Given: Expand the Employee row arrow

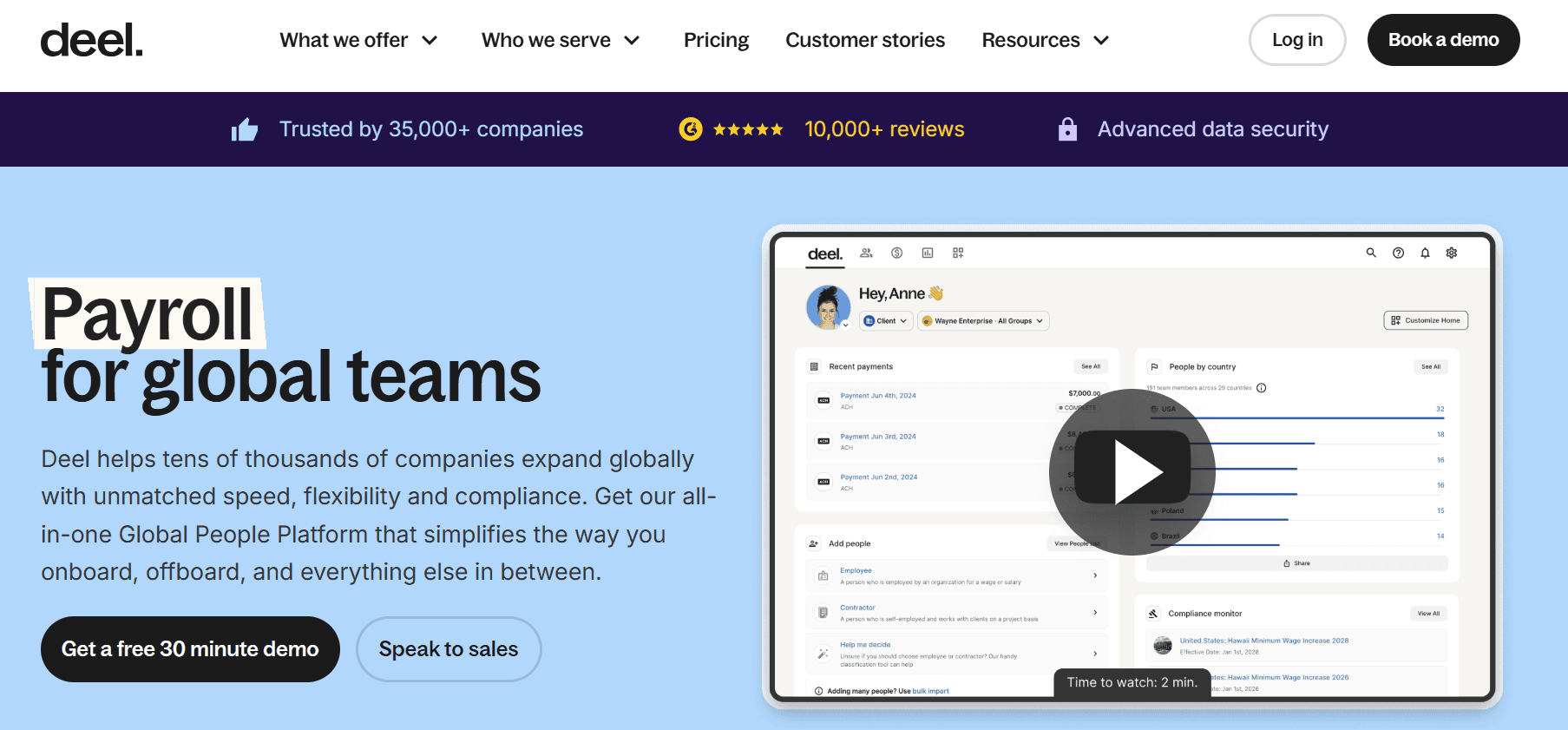Looking at the screenshot, I should point(1095,575).
